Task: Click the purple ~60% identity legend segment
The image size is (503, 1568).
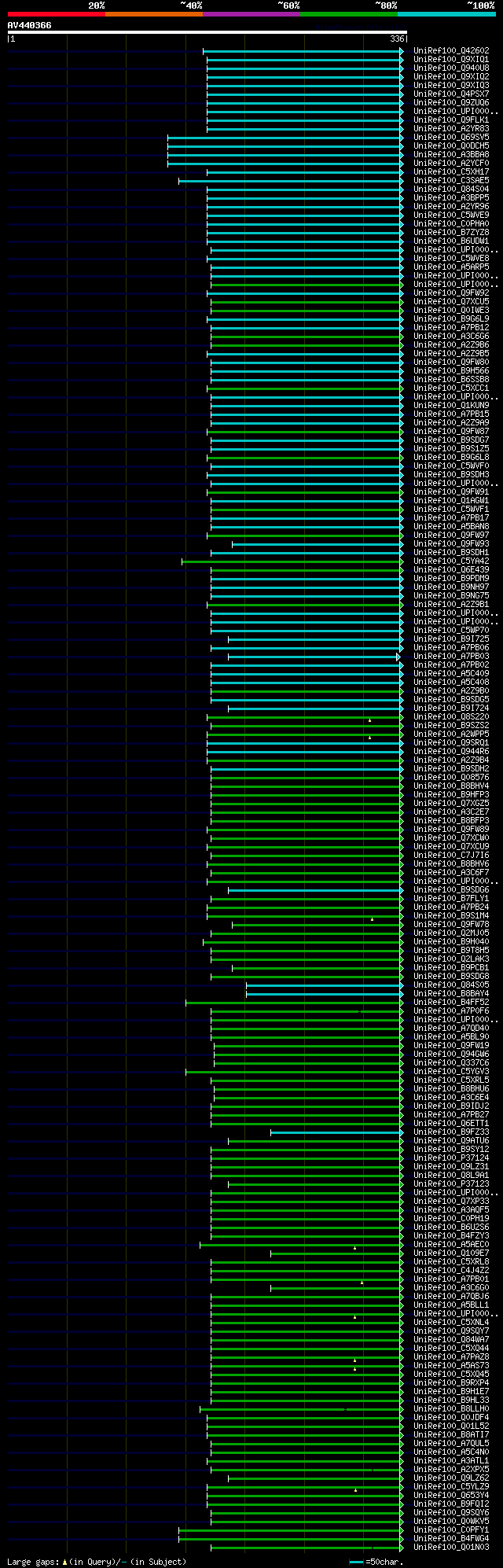Action: tap(251, 14)
